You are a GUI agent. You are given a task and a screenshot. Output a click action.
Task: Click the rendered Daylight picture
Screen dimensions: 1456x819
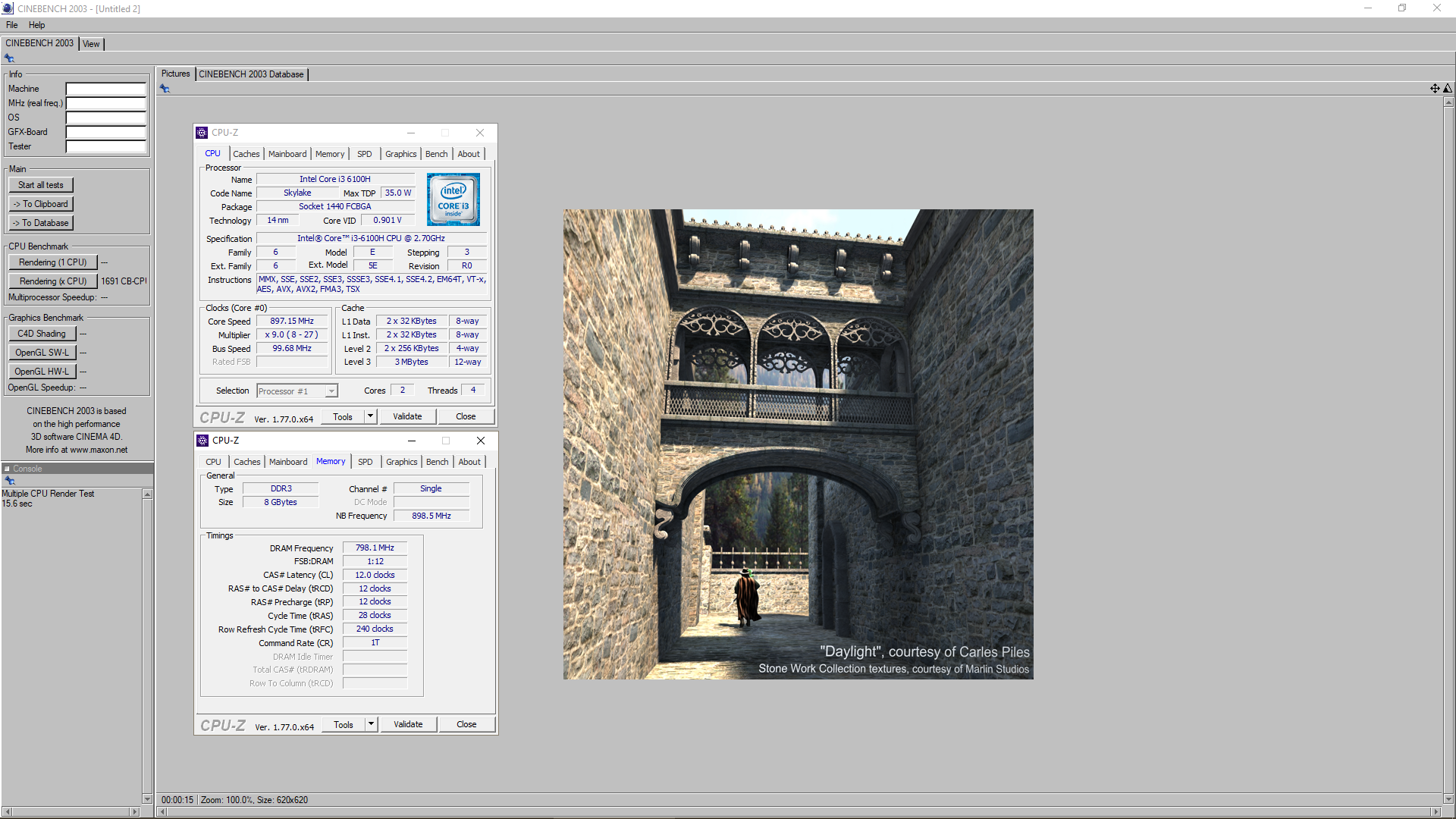(x=798, y=444)
